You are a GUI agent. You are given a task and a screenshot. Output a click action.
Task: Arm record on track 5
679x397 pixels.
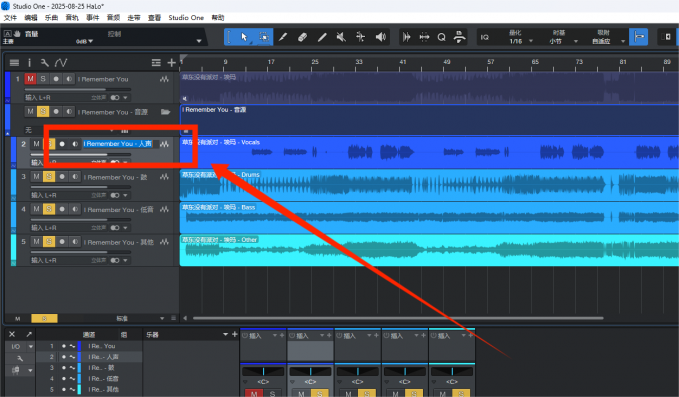click(x=62, y=242)
